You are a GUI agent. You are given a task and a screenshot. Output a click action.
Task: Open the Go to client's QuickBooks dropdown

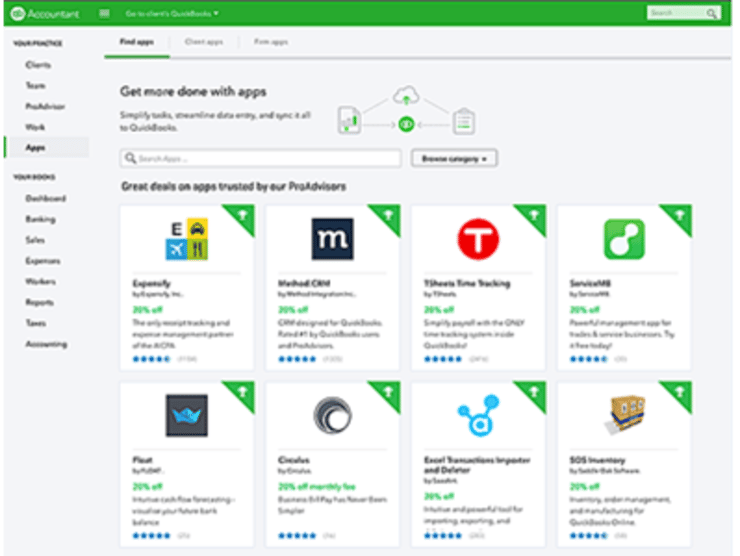[172, 13]
